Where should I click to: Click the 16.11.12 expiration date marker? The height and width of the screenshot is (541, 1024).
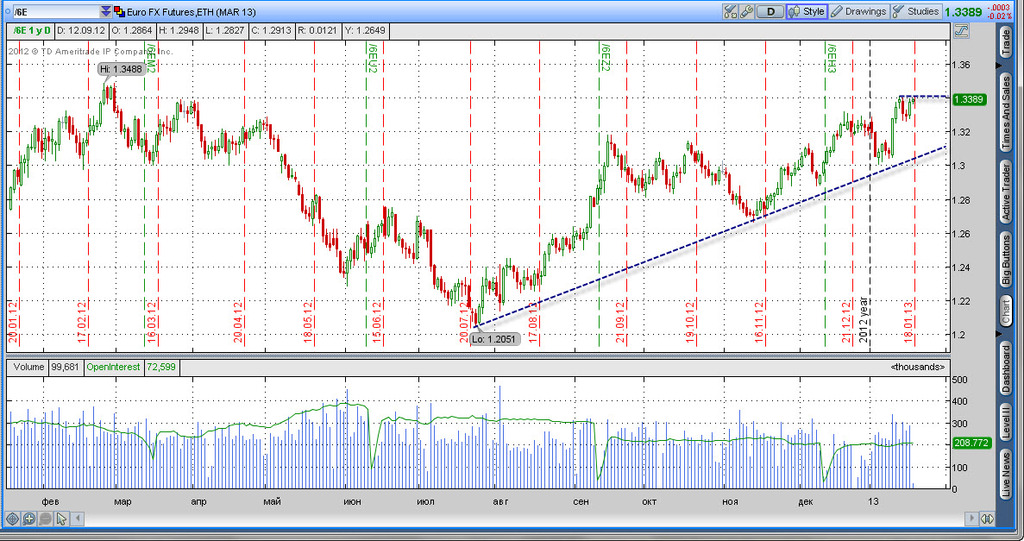[x=760, y=321]
